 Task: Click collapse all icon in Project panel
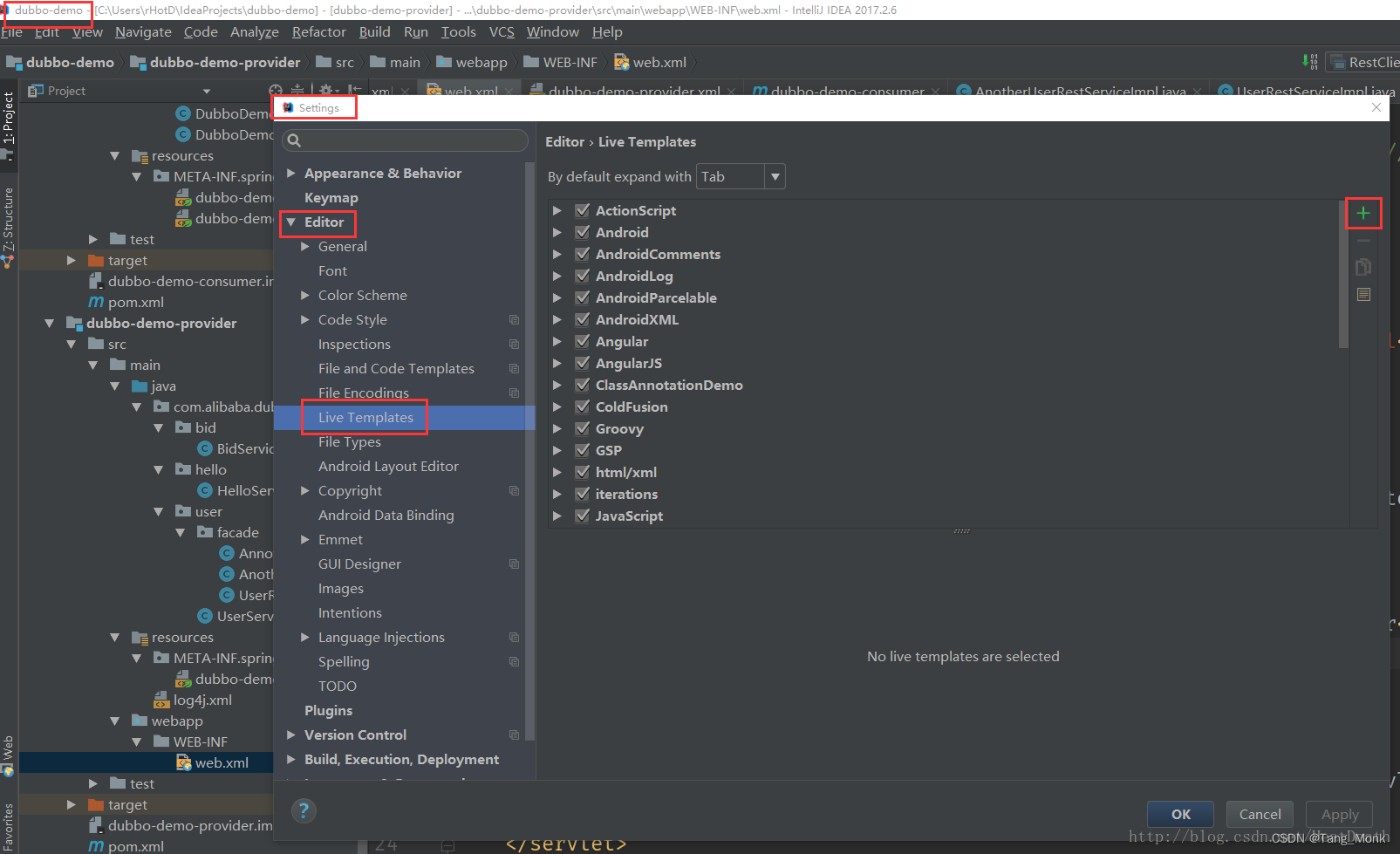click(297, 90)
